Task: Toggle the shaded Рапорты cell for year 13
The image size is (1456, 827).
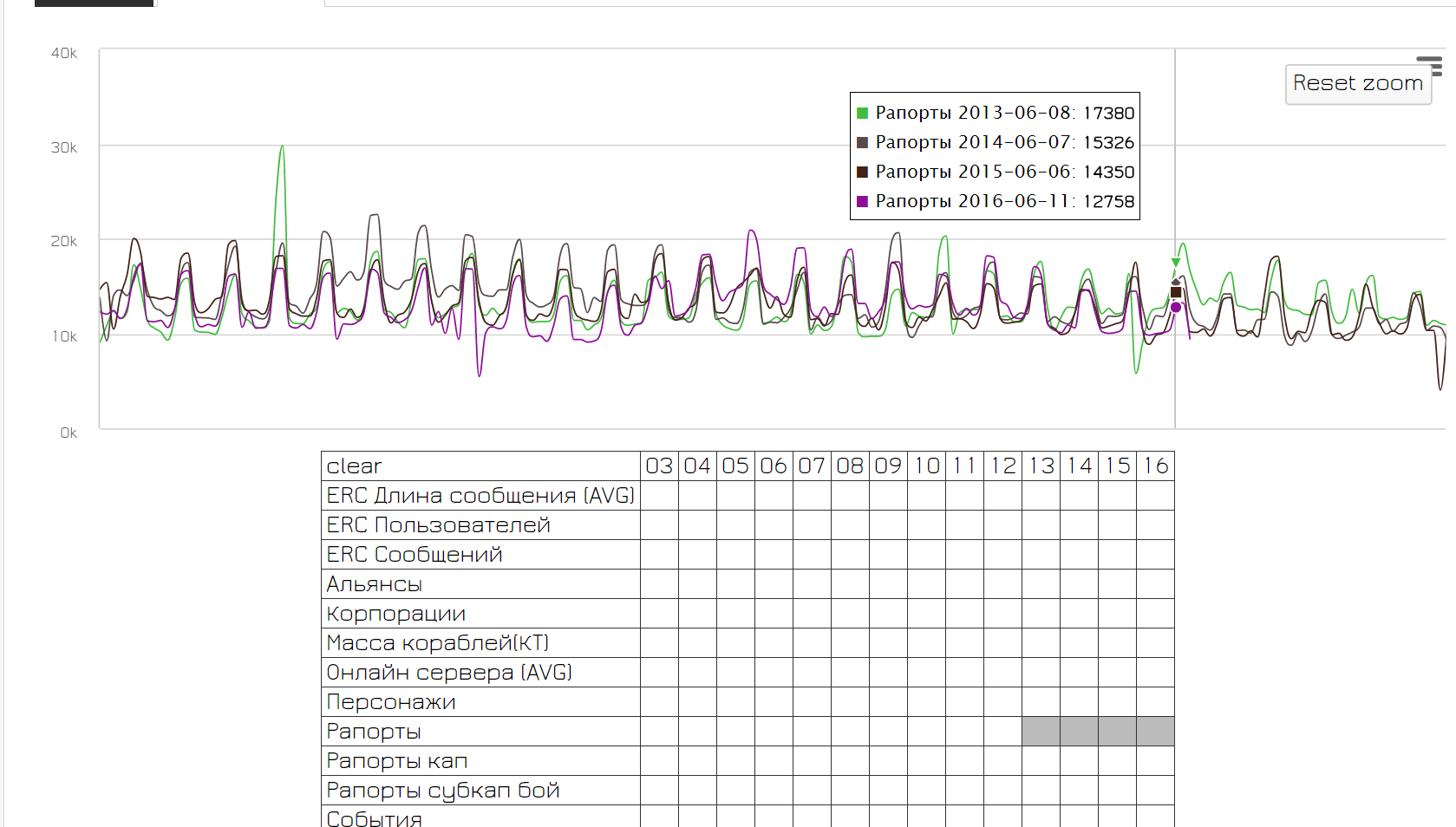Action: [x=1041, y=732]
